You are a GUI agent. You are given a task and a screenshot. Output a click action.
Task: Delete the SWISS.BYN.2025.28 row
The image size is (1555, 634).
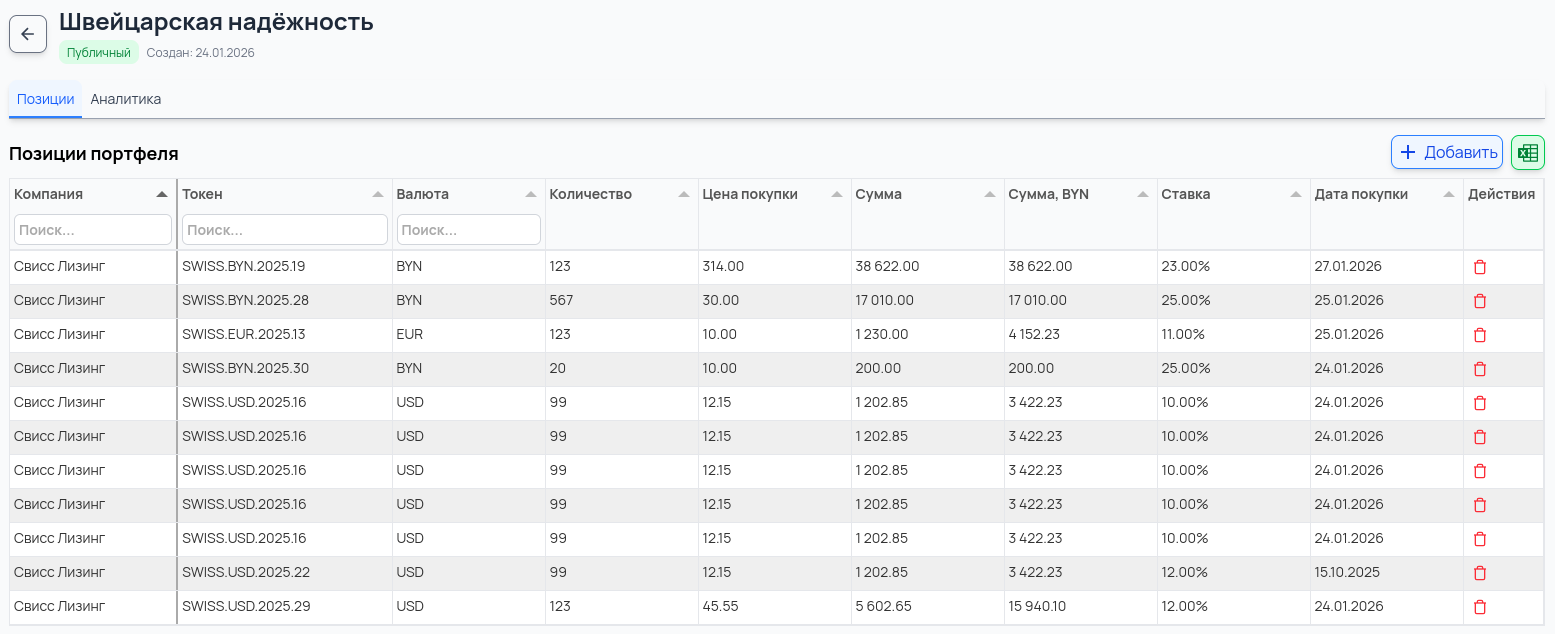[x=1480, y=301]
